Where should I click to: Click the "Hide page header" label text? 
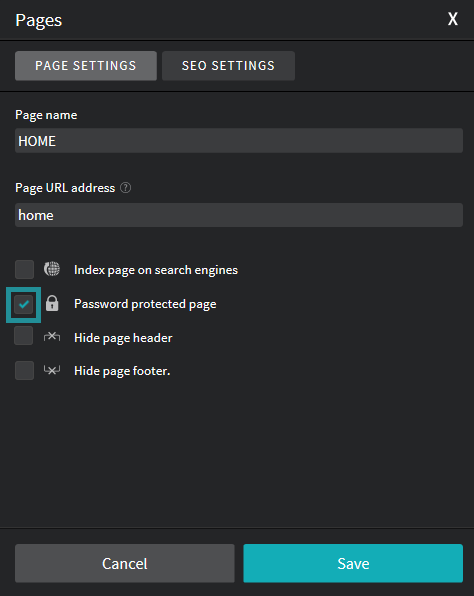coord(123,338)
